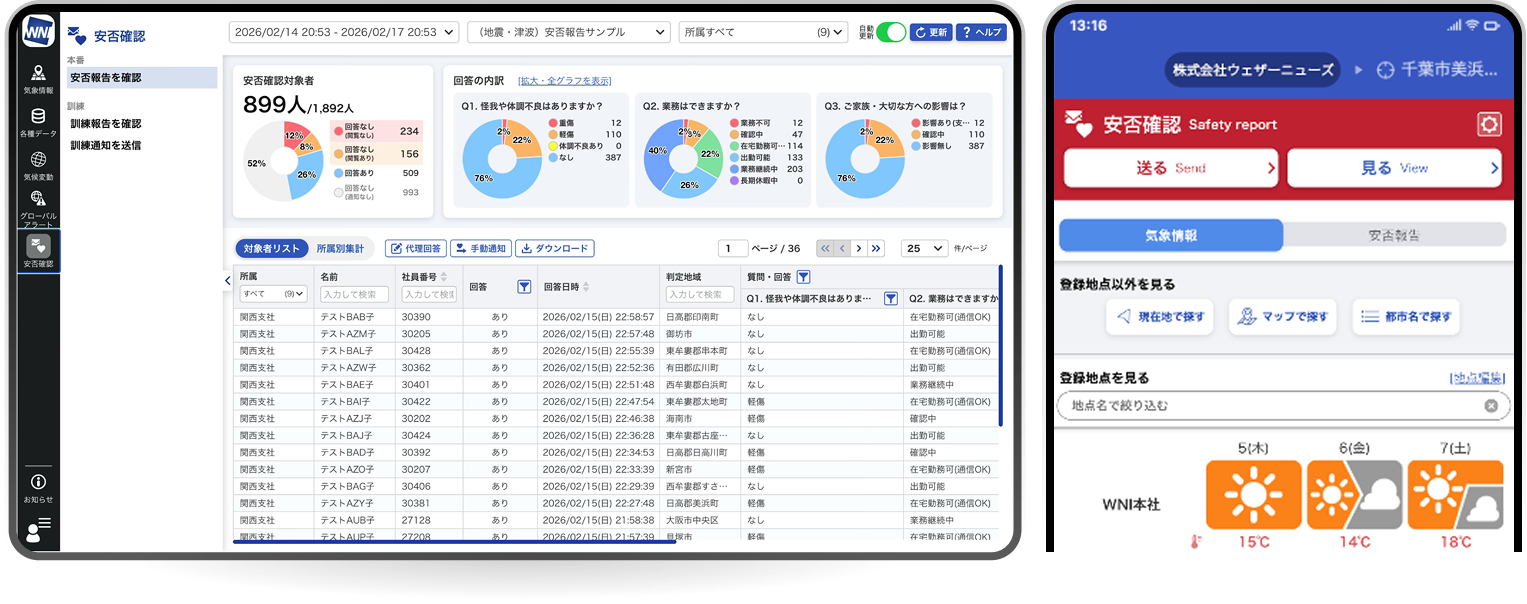Viewport: 1527px width, 604px height.
Task: Open 気候変動 globe icon in sidebar
Action: pyautogui.click(x=38, y=166)
